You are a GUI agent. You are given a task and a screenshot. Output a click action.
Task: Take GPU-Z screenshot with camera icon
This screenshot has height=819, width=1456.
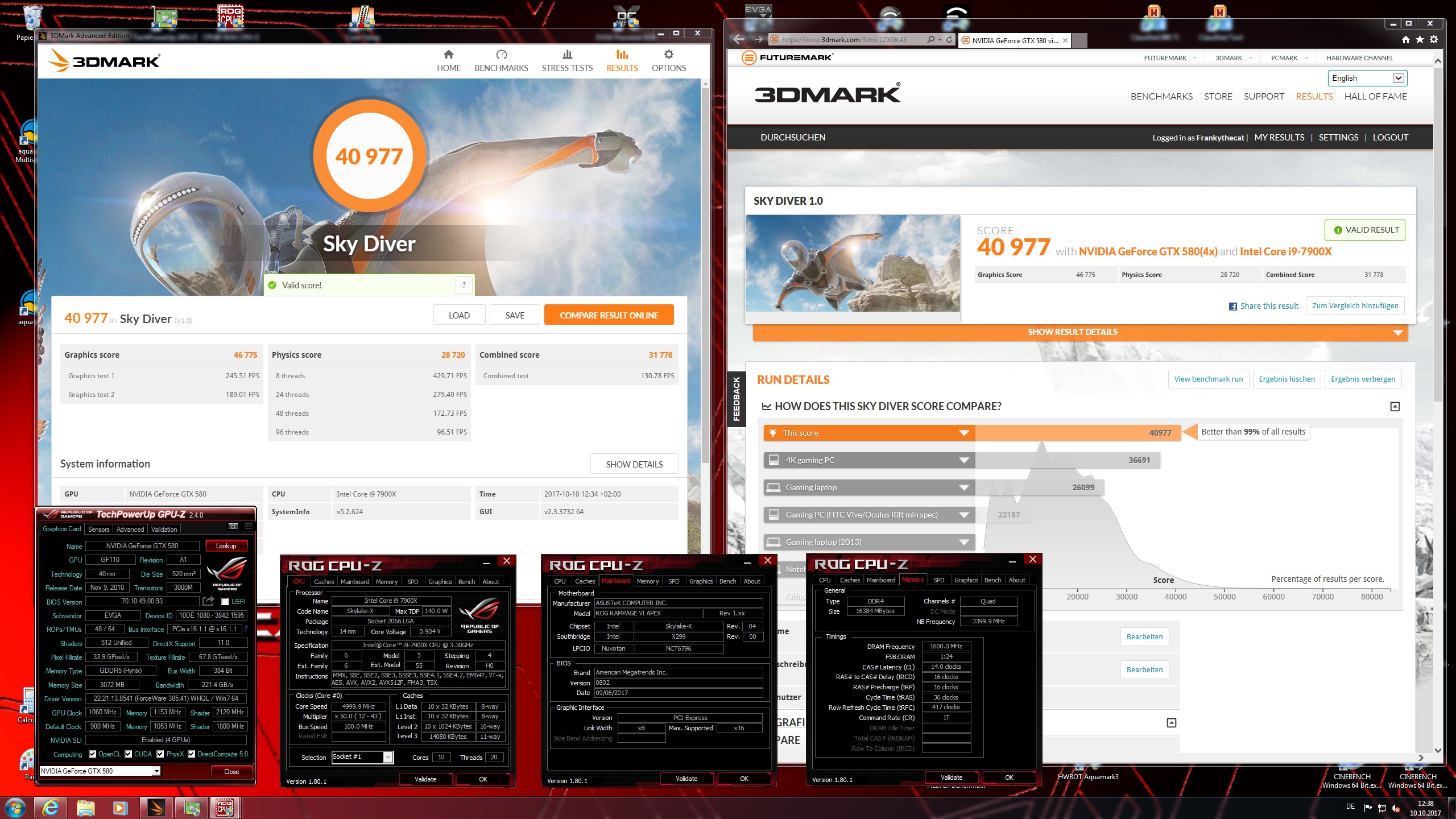point(233,526)
